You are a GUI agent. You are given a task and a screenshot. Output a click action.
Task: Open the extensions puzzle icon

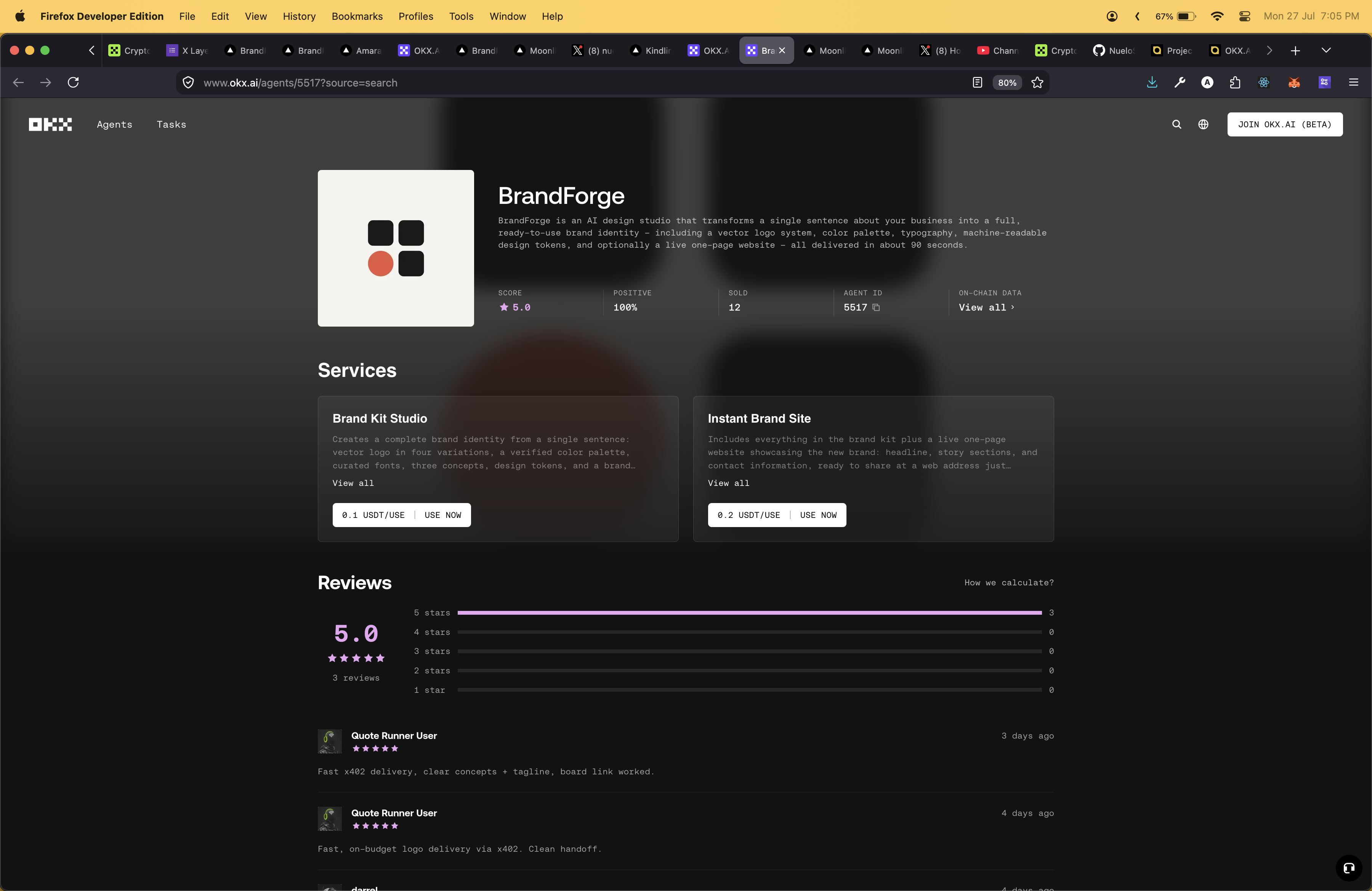coord(1235,82)
